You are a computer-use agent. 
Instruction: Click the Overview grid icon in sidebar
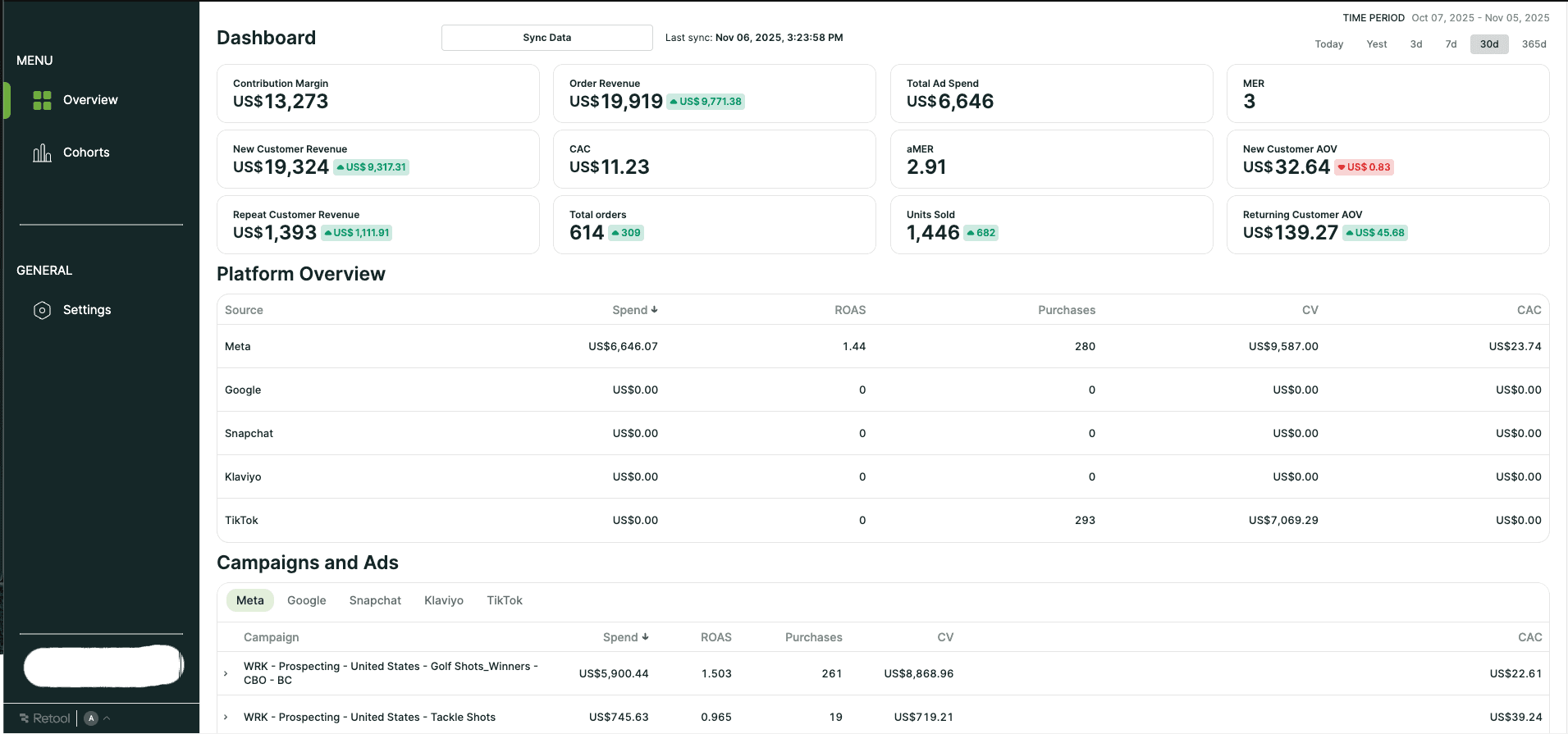42,100
